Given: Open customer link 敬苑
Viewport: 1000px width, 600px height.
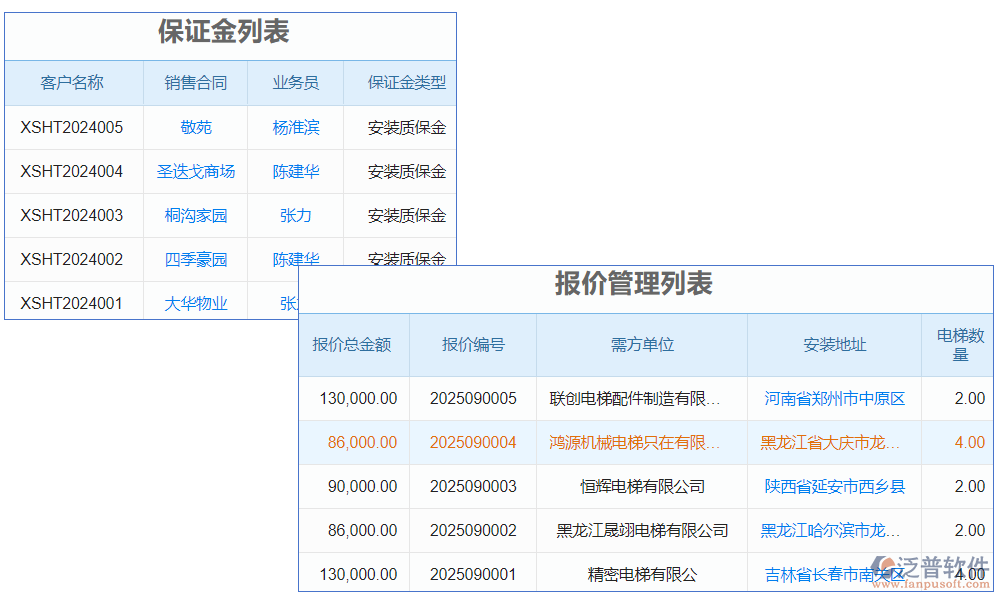Looking at the screenshot, I should tap(194, 127).
